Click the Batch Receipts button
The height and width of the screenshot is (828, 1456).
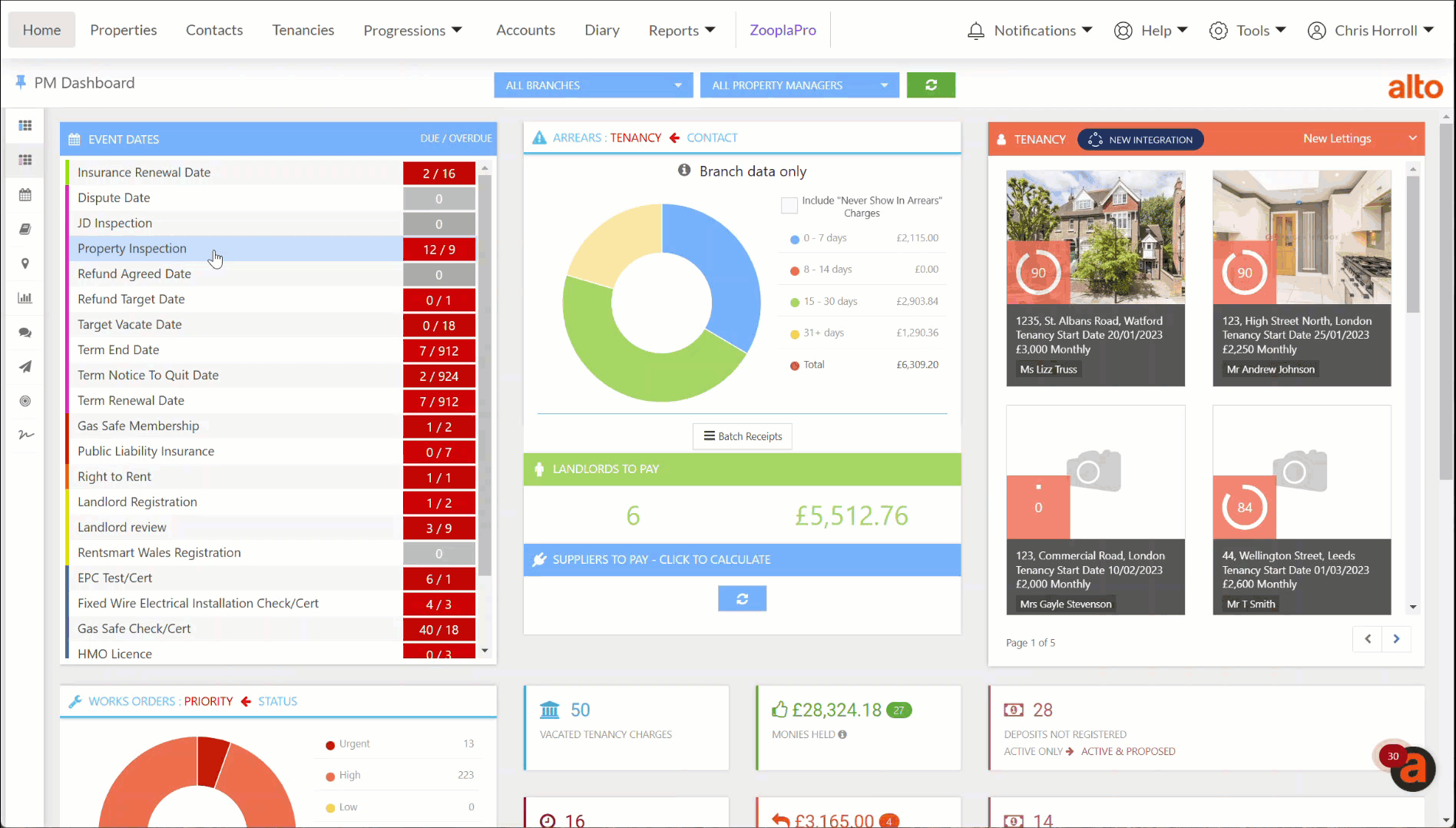[x=743, y=436]
